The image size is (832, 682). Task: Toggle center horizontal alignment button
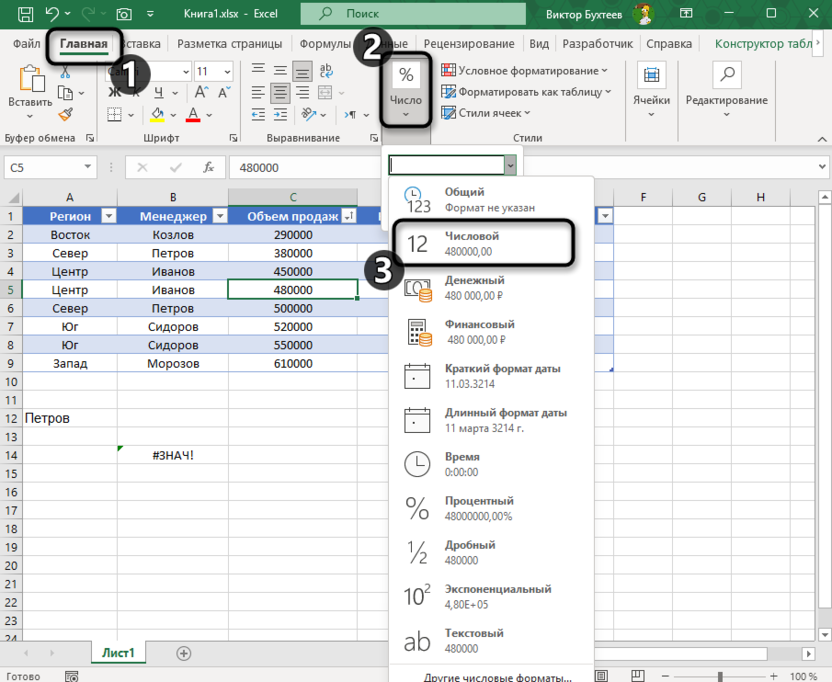coord(280,92)
